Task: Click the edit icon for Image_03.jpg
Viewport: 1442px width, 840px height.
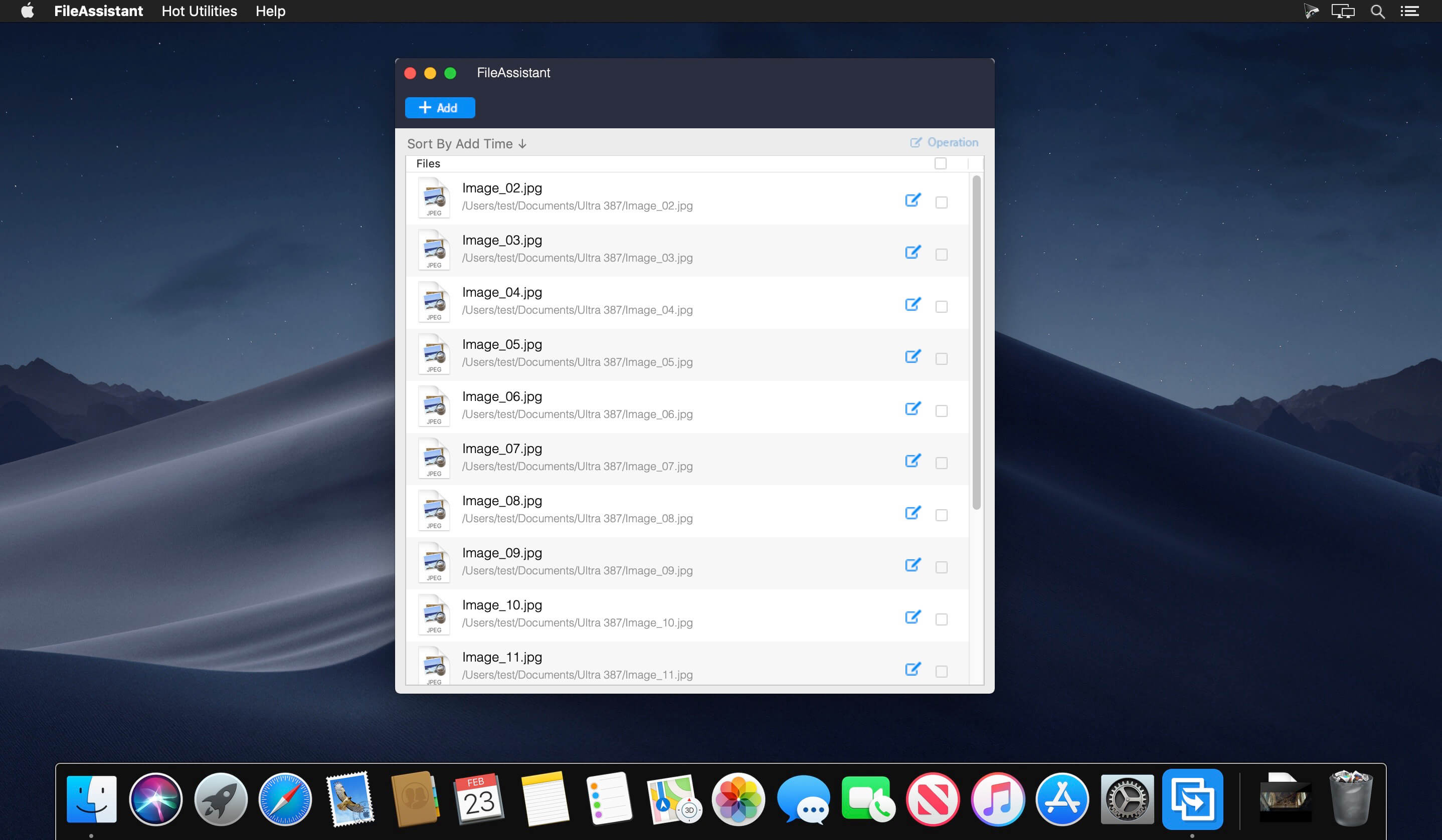Action: [913, 252]
